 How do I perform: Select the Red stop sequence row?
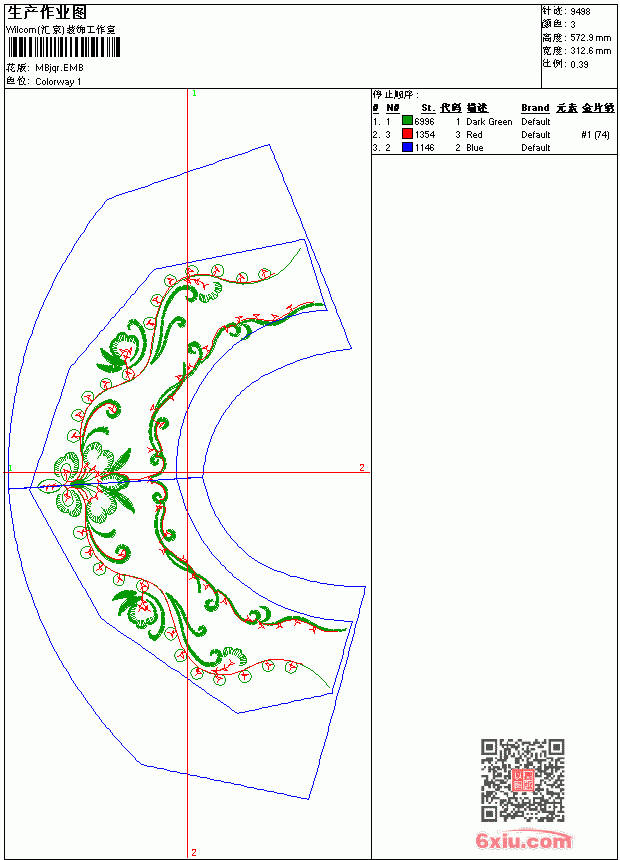tap(493, 134)
